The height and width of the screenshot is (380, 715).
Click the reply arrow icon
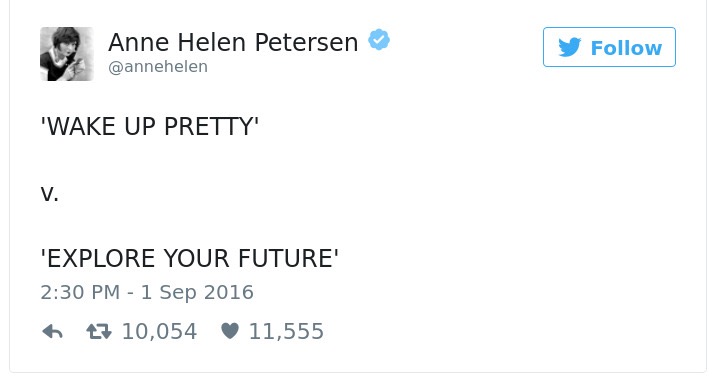point(52,332)
